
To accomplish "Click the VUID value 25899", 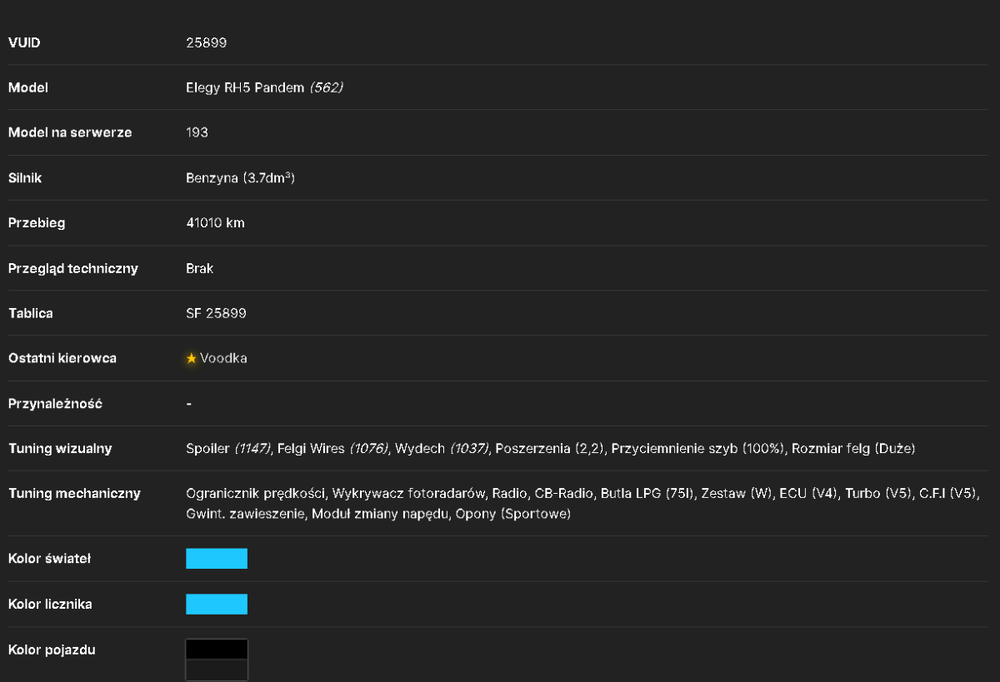I will (x=206, y=43).
